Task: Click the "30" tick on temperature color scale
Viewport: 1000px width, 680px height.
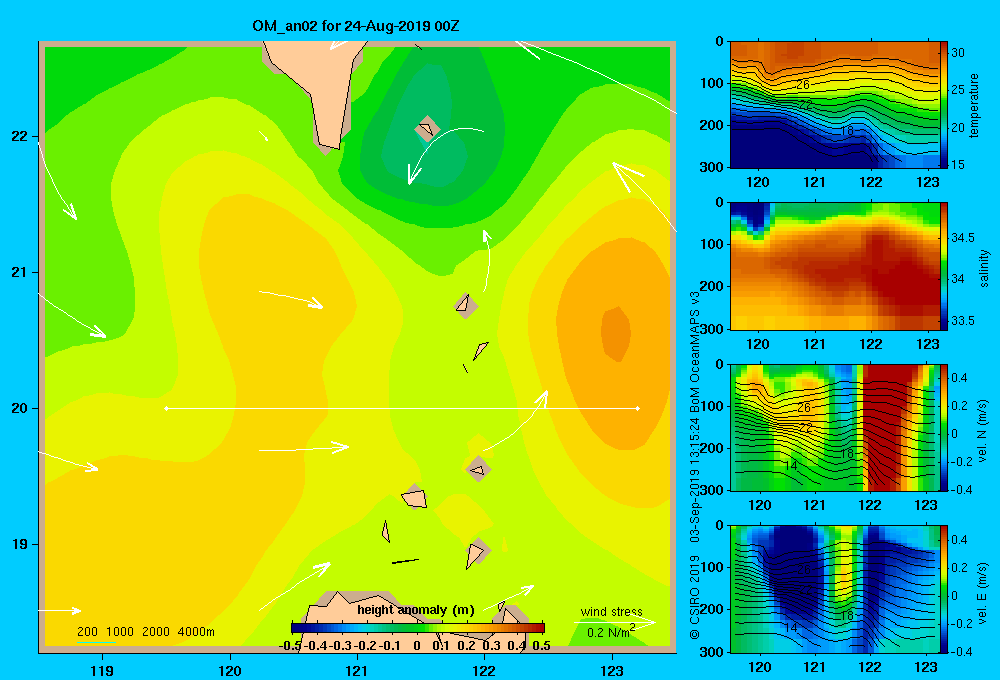Action: 958,53
